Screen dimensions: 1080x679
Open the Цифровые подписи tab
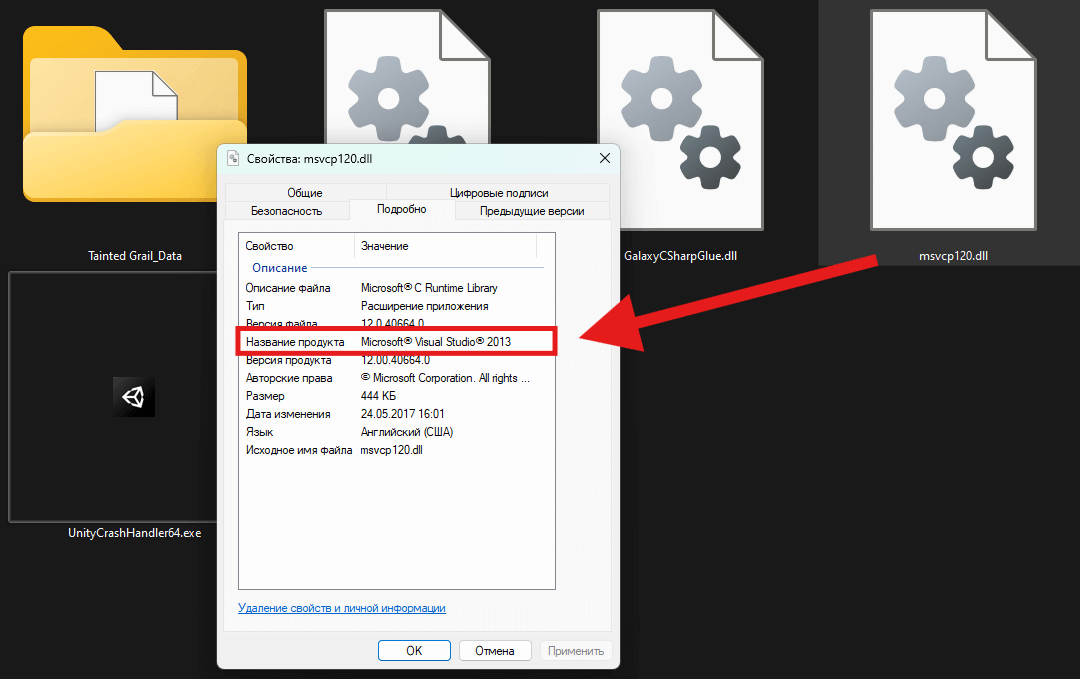(x=499, y=193)
